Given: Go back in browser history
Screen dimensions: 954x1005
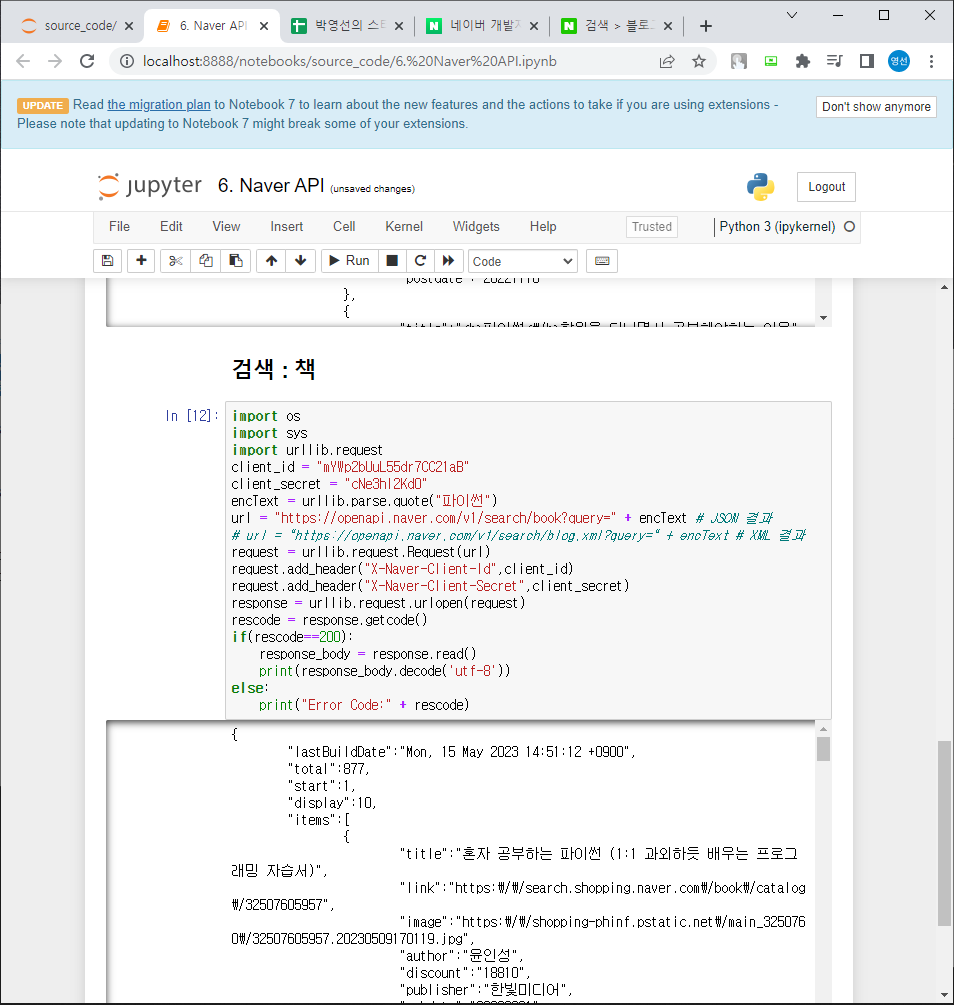Looking at the screenshot, I should tap(23, 62).
